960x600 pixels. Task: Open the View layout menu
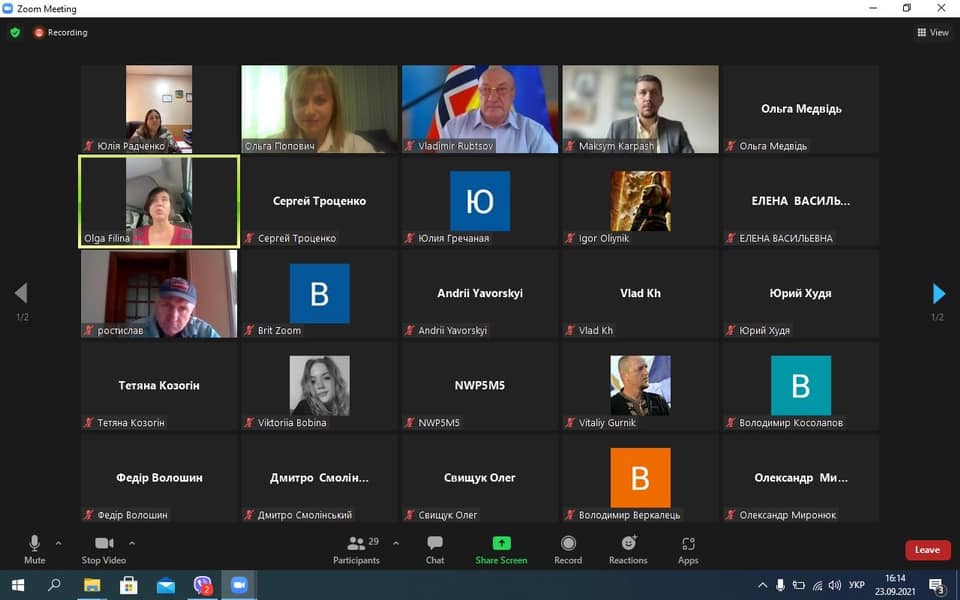pyautogui.click(x=932, y=32)
